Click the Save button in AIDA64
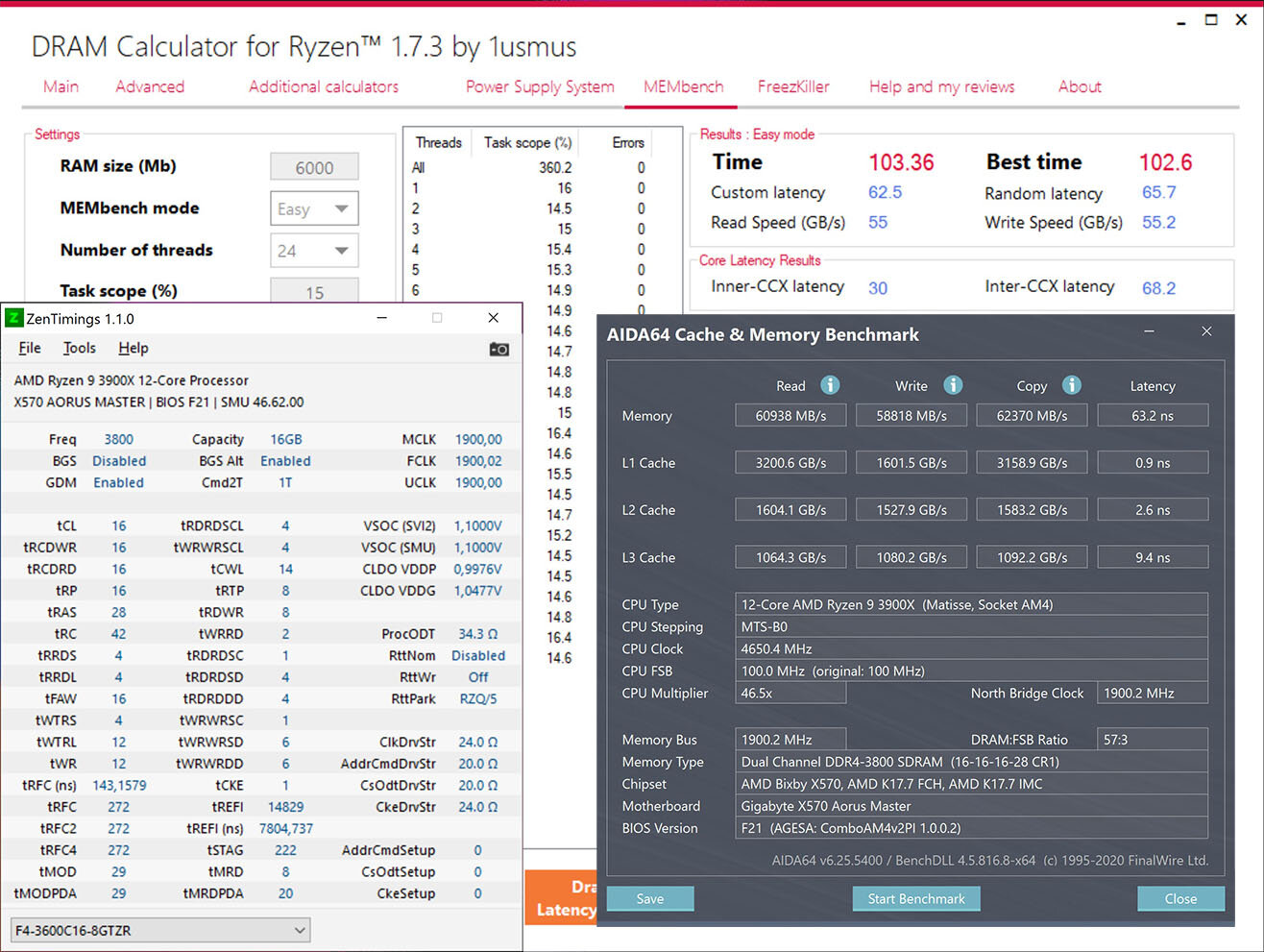This screenshot has height=952, width=1264. pos(650,899)
